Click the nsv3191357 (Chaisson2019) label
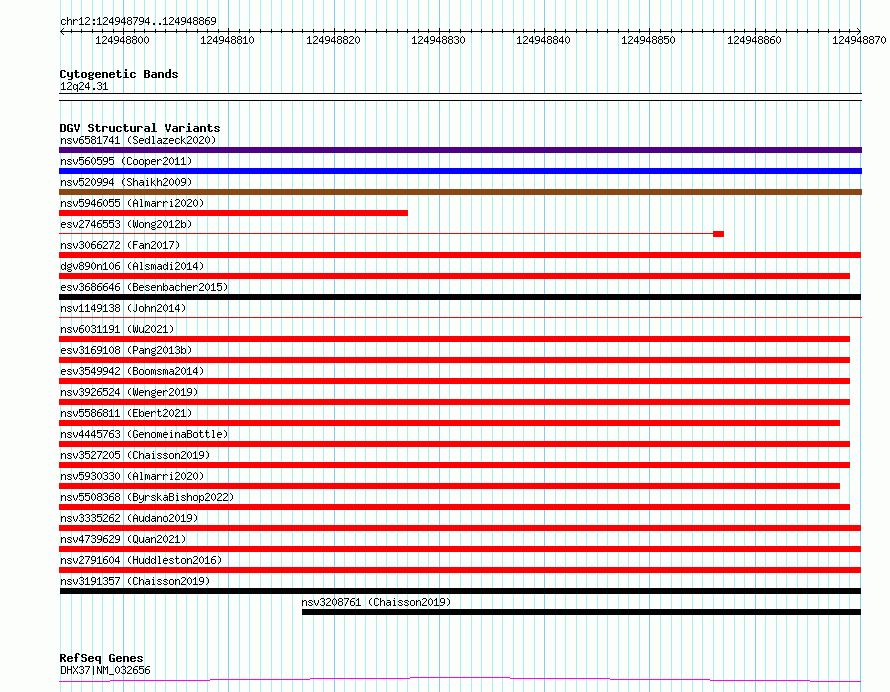This screenshot has height=692, width=890. tap(135, 581)
